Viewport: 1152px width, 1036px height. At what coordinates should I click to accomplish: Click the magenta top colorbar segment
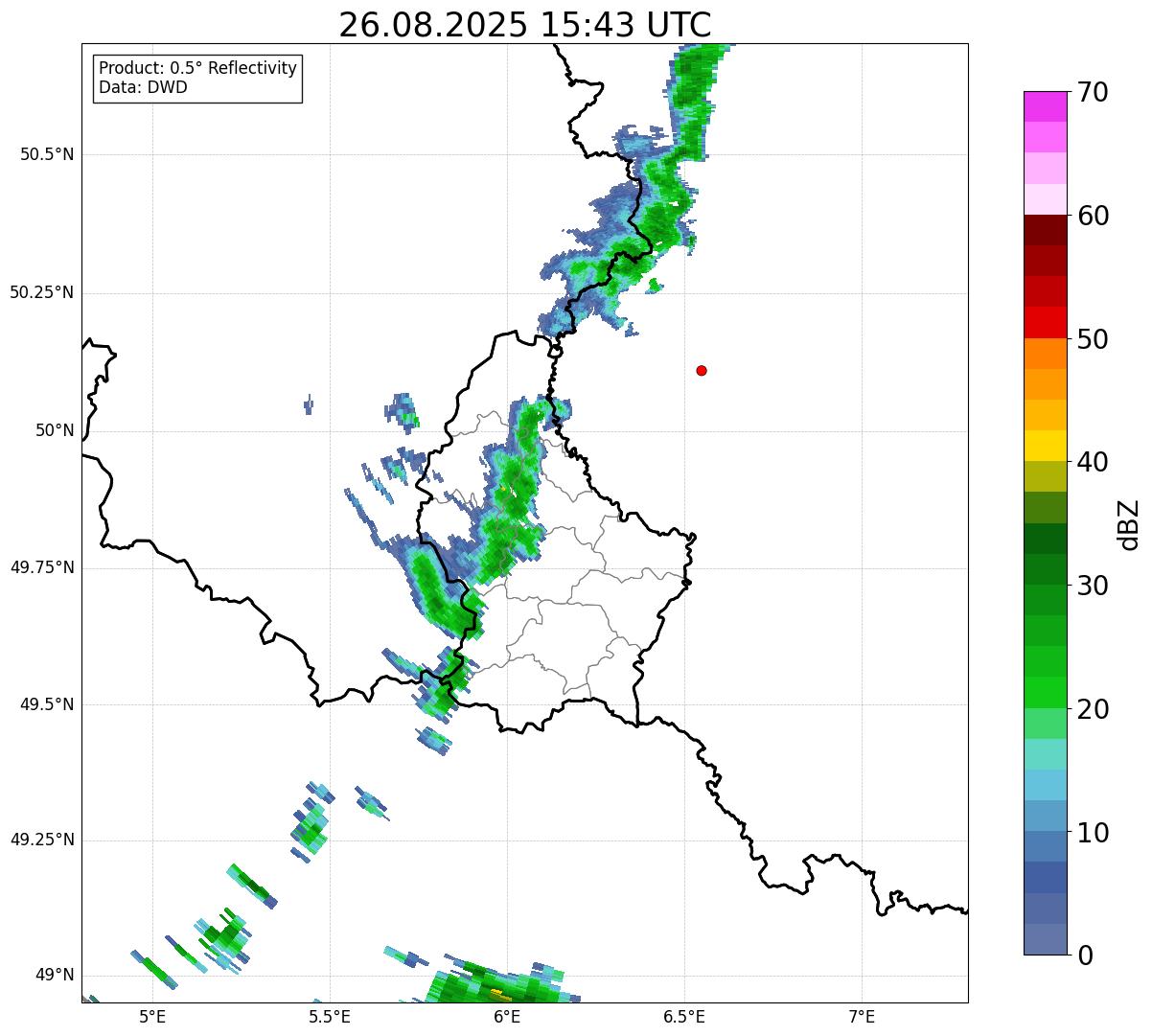(x=1046, y=106)
